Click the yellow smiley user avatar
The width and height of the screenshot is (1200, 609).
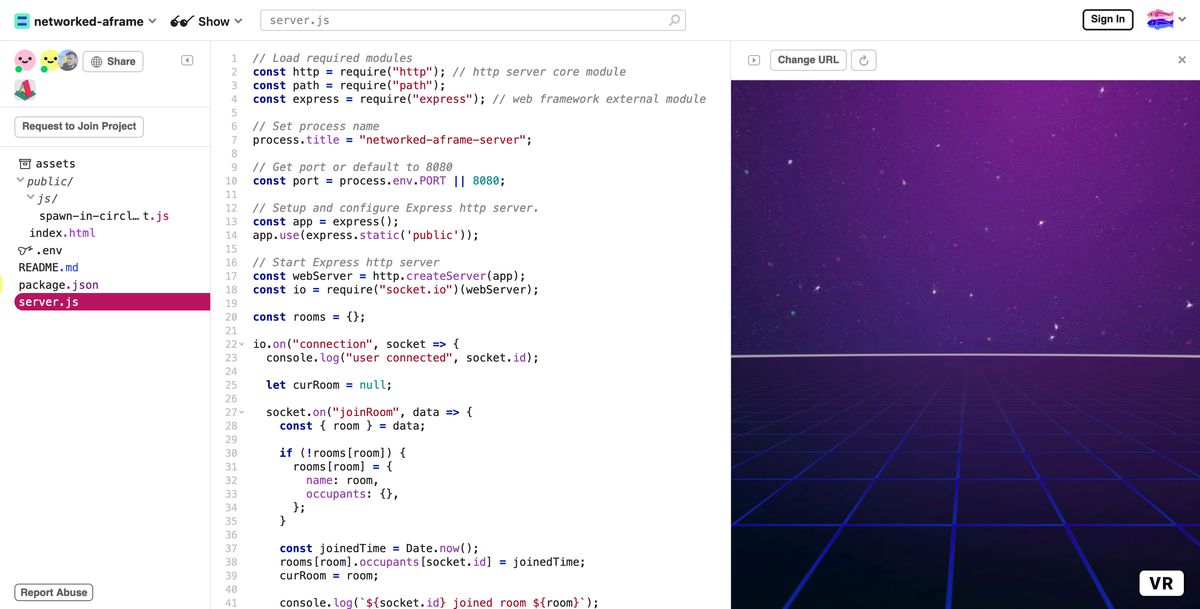[48, 61]
